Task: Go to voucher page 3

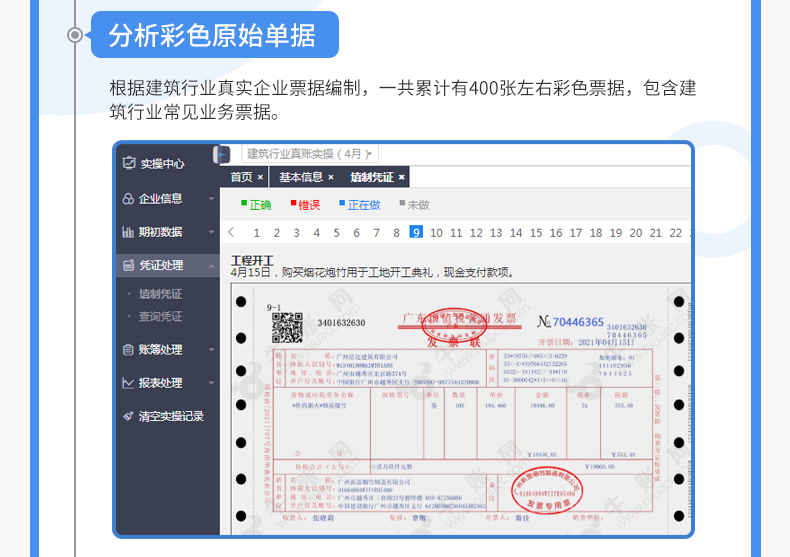Action: click(296, 233)
